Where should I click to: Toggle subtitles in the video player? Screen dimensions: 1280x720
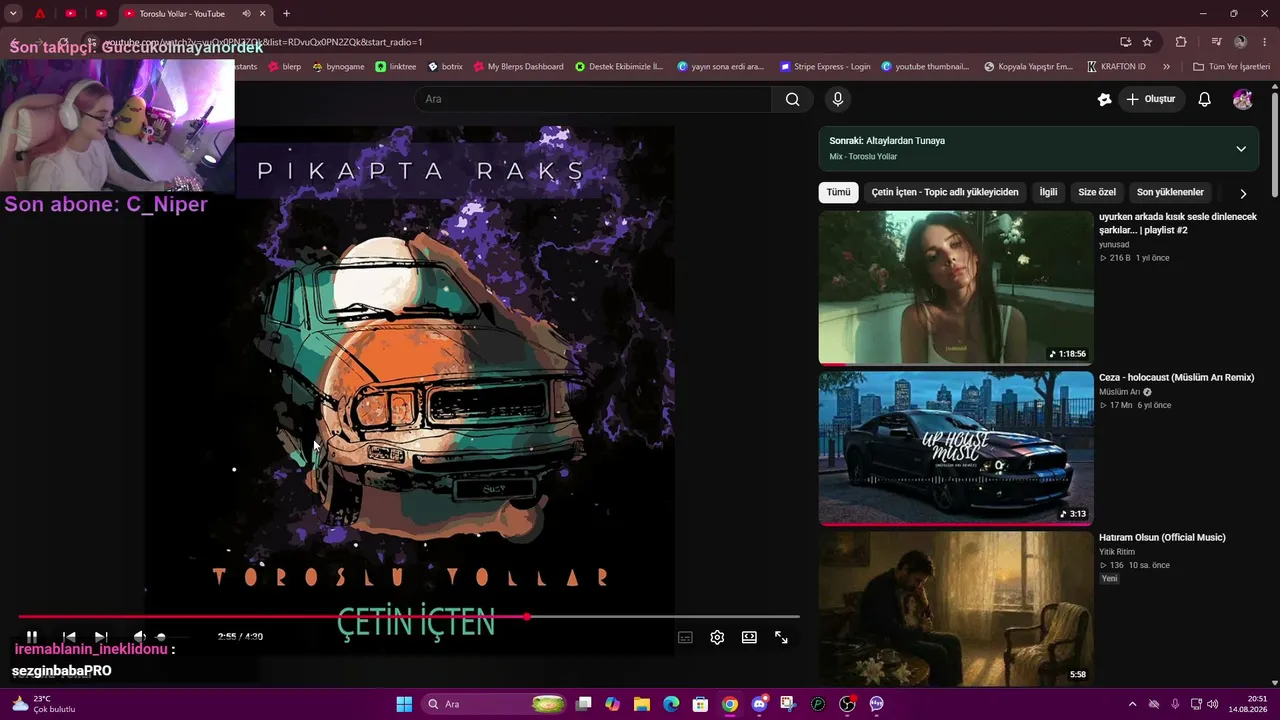685,637
